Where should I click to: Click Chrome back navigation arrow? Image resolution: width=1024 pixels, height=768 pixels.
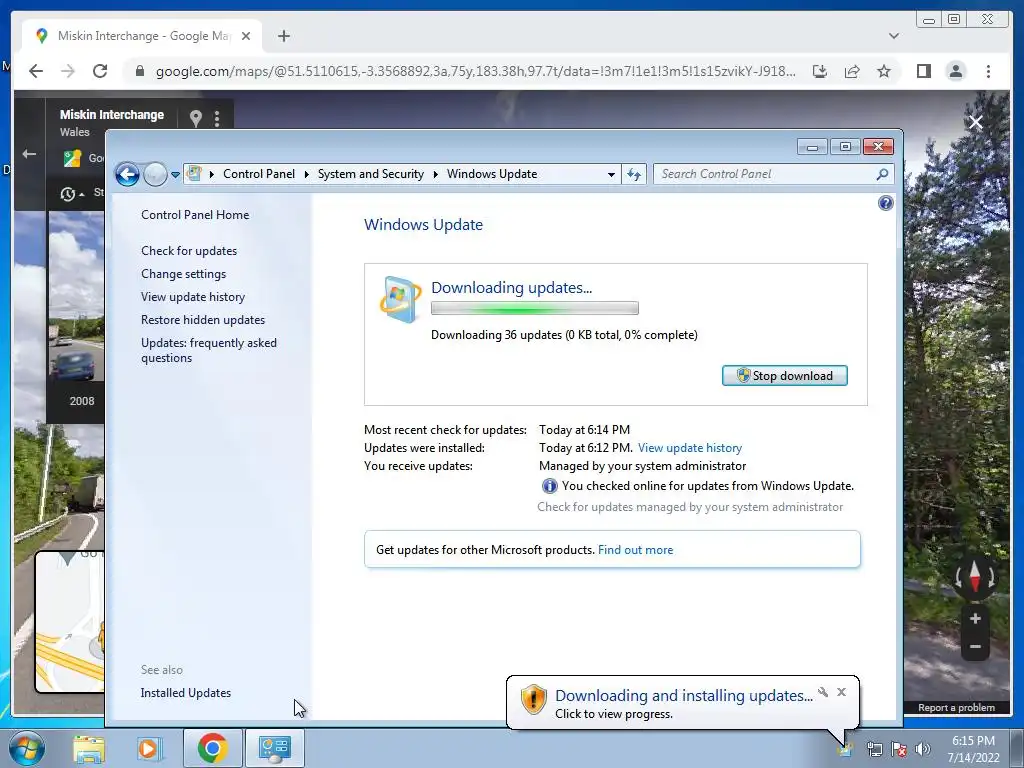36,71
